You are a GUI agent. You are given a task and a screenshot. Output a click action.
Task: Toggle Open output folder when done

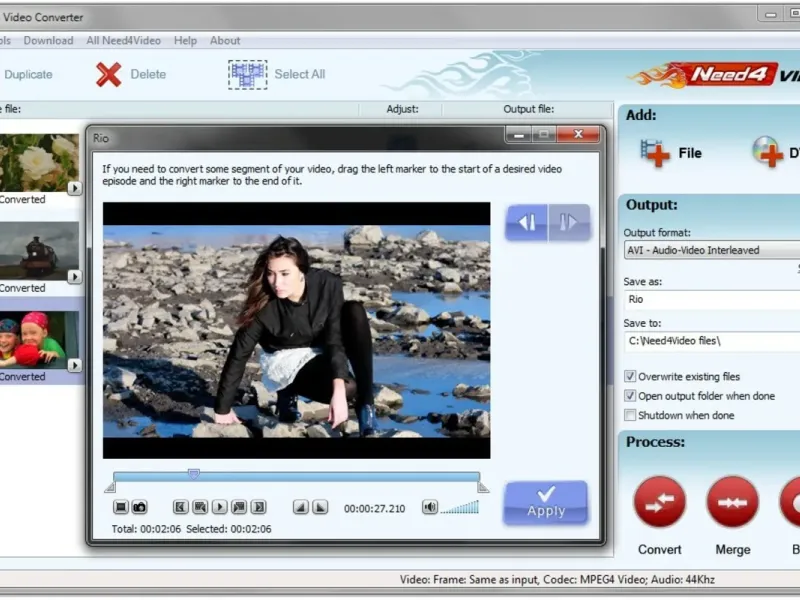[630, 396]
